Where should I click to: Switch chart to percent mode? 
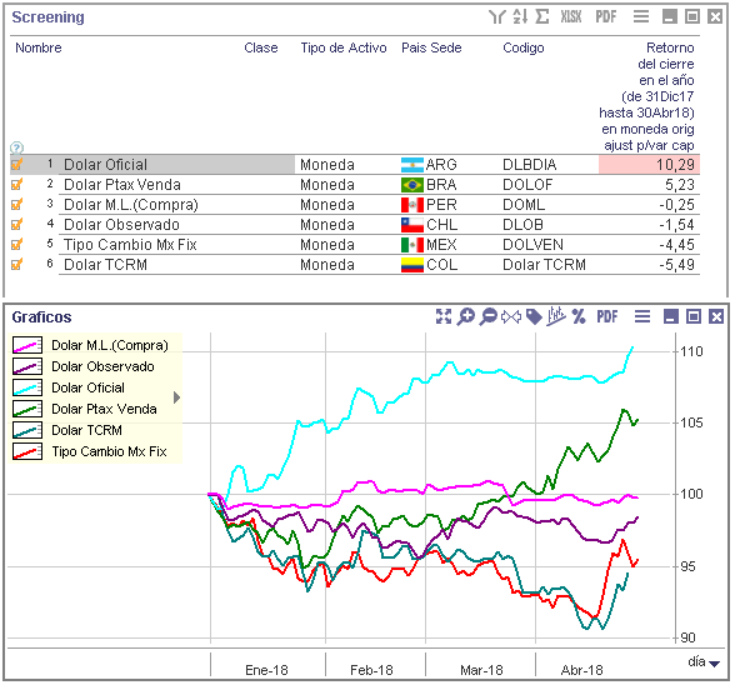579,317
